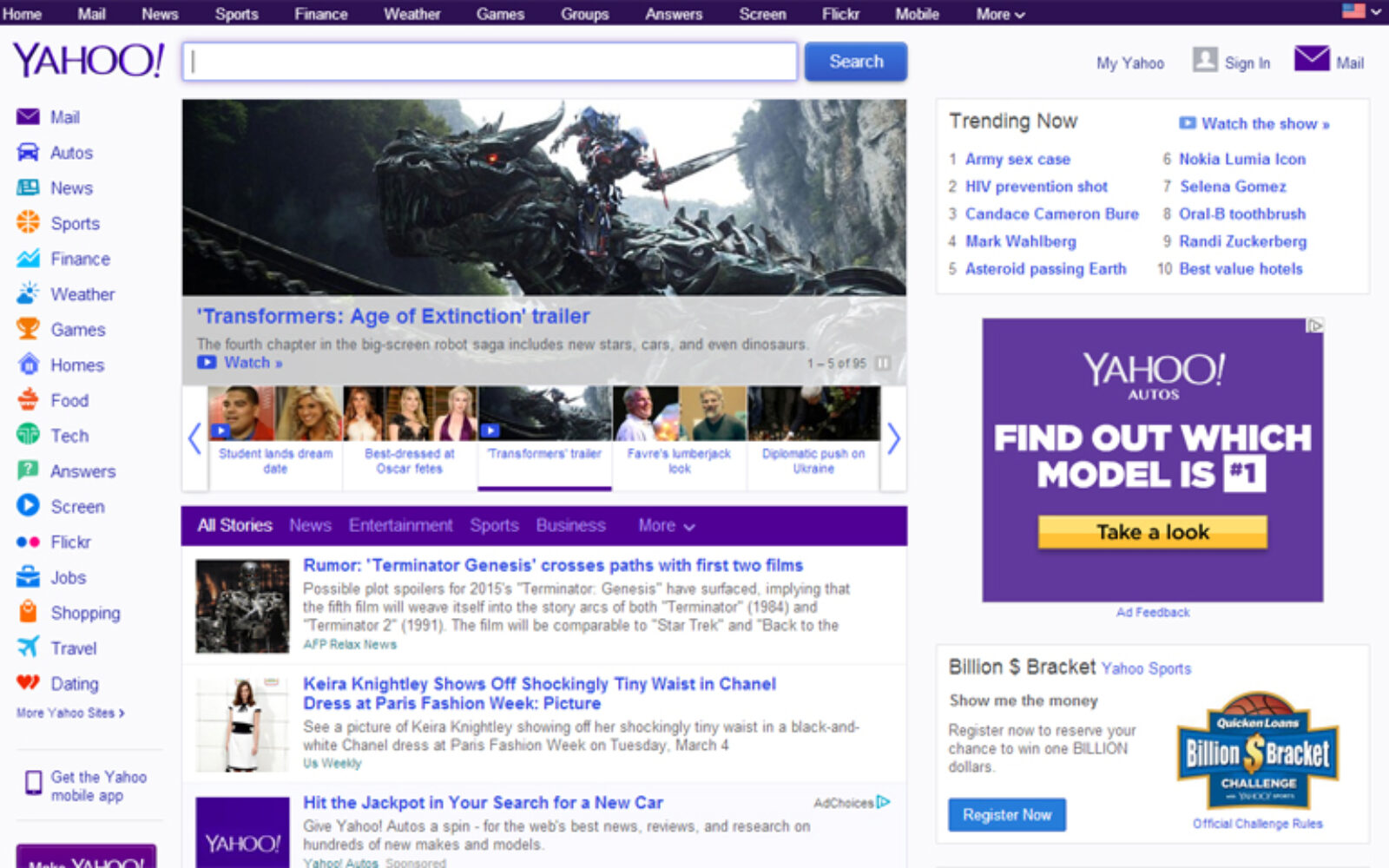The width and height of the screenshot is (1389, 868).
Task: Open Flickr via the two-dot icon
Action: click(x=28, y=542)
